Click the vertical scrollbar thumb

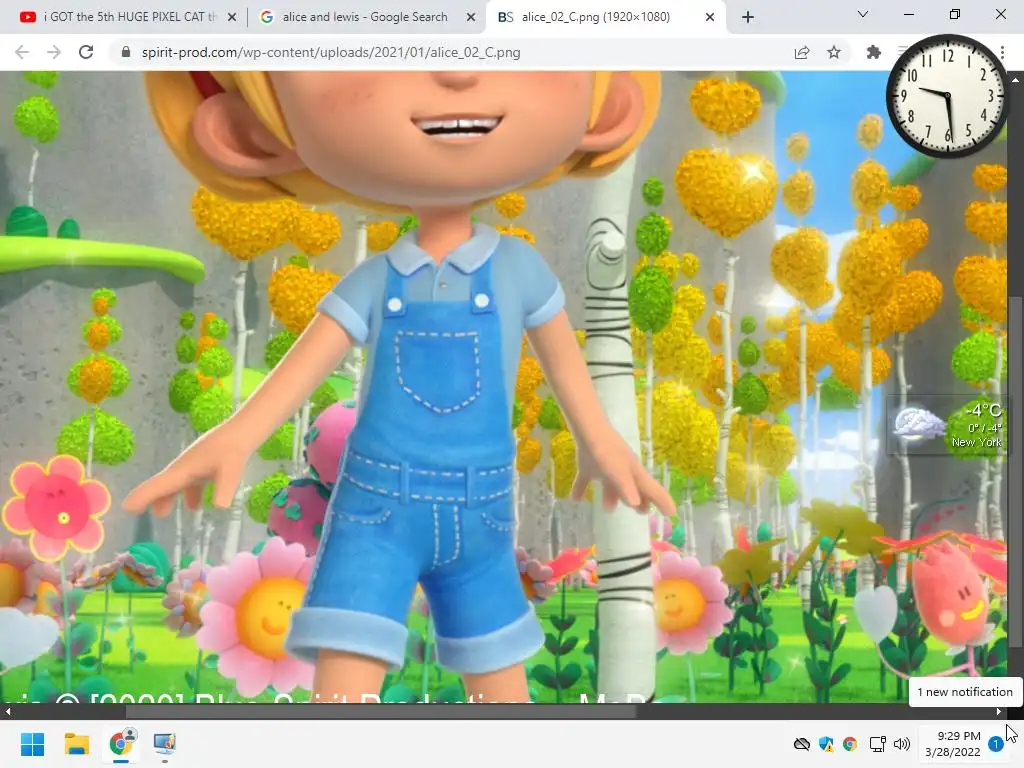coord(1015,471)
